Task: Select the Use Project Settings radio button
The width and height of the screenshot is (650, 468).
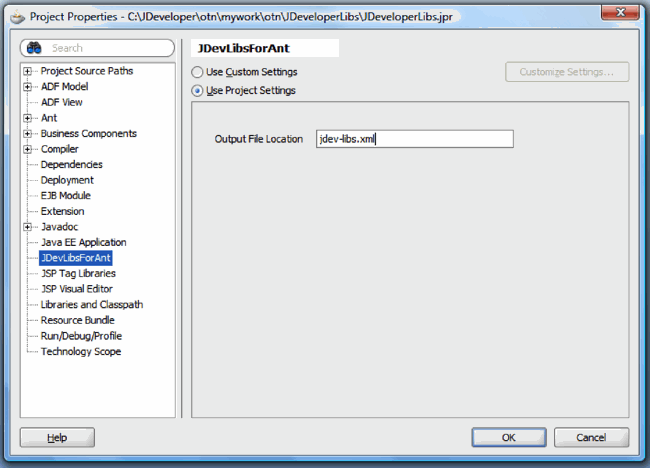Action: point(197,91)
